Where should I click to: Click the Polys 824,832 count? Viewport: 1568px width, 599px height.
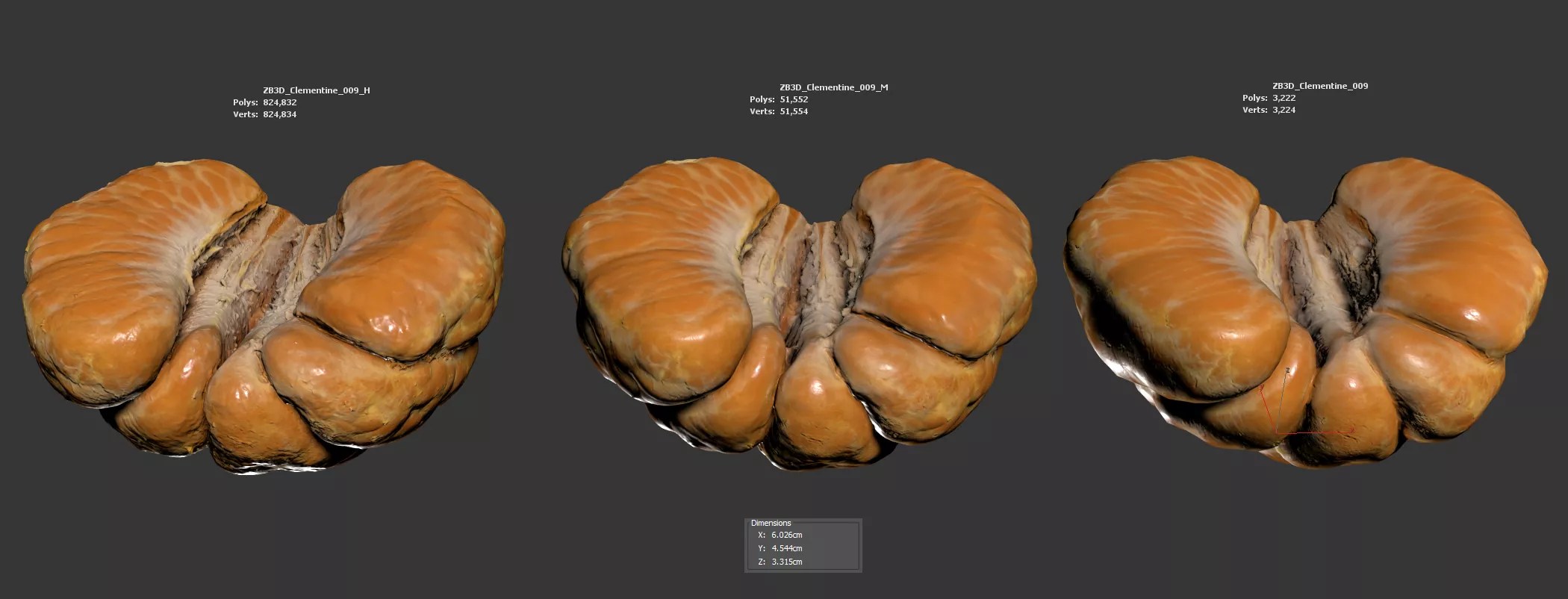pyautogui.click(x=279, y=102)
